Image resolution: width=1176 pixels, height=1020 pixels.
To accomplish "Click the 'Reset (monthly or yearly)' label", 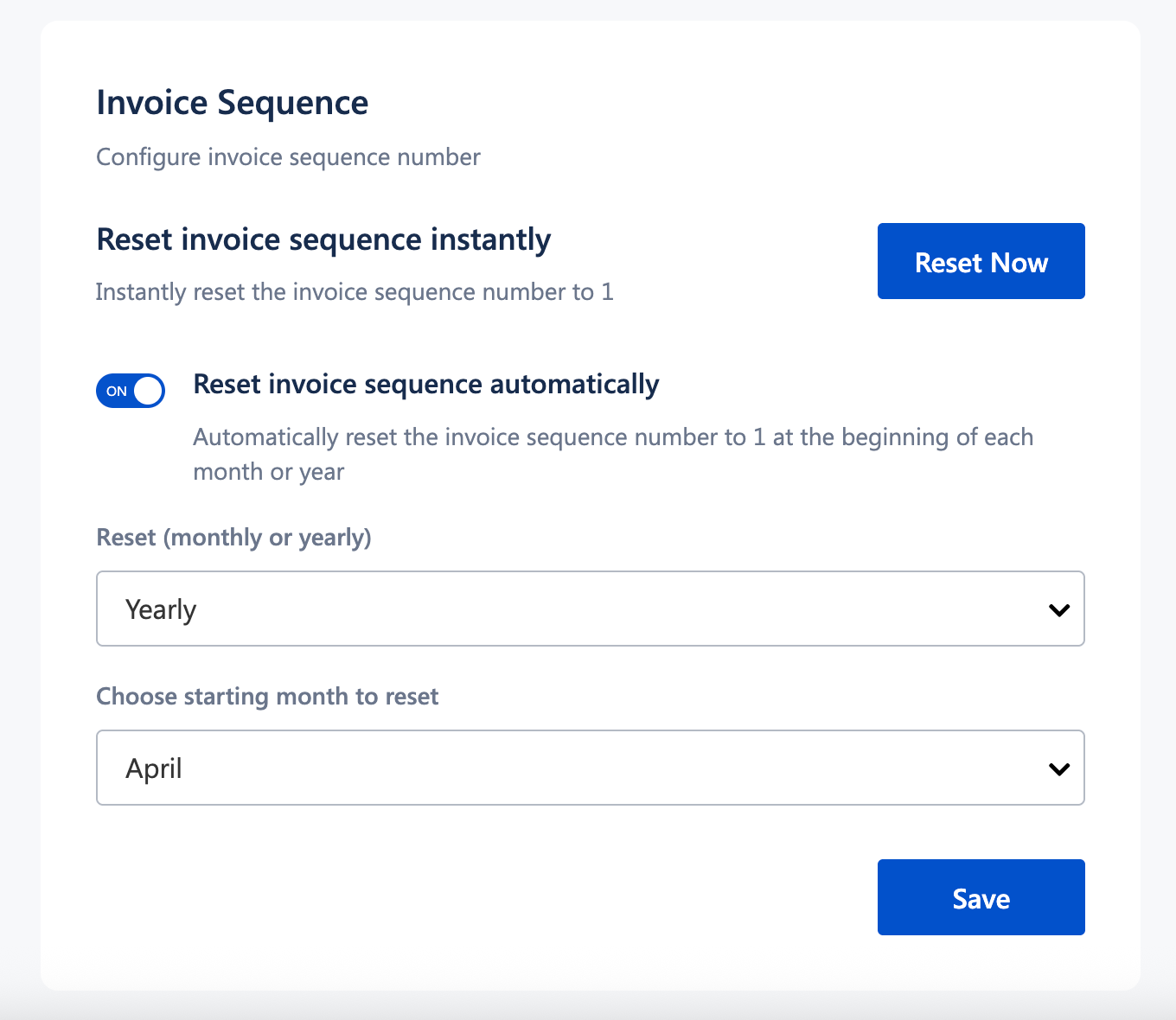I will 233,538.
